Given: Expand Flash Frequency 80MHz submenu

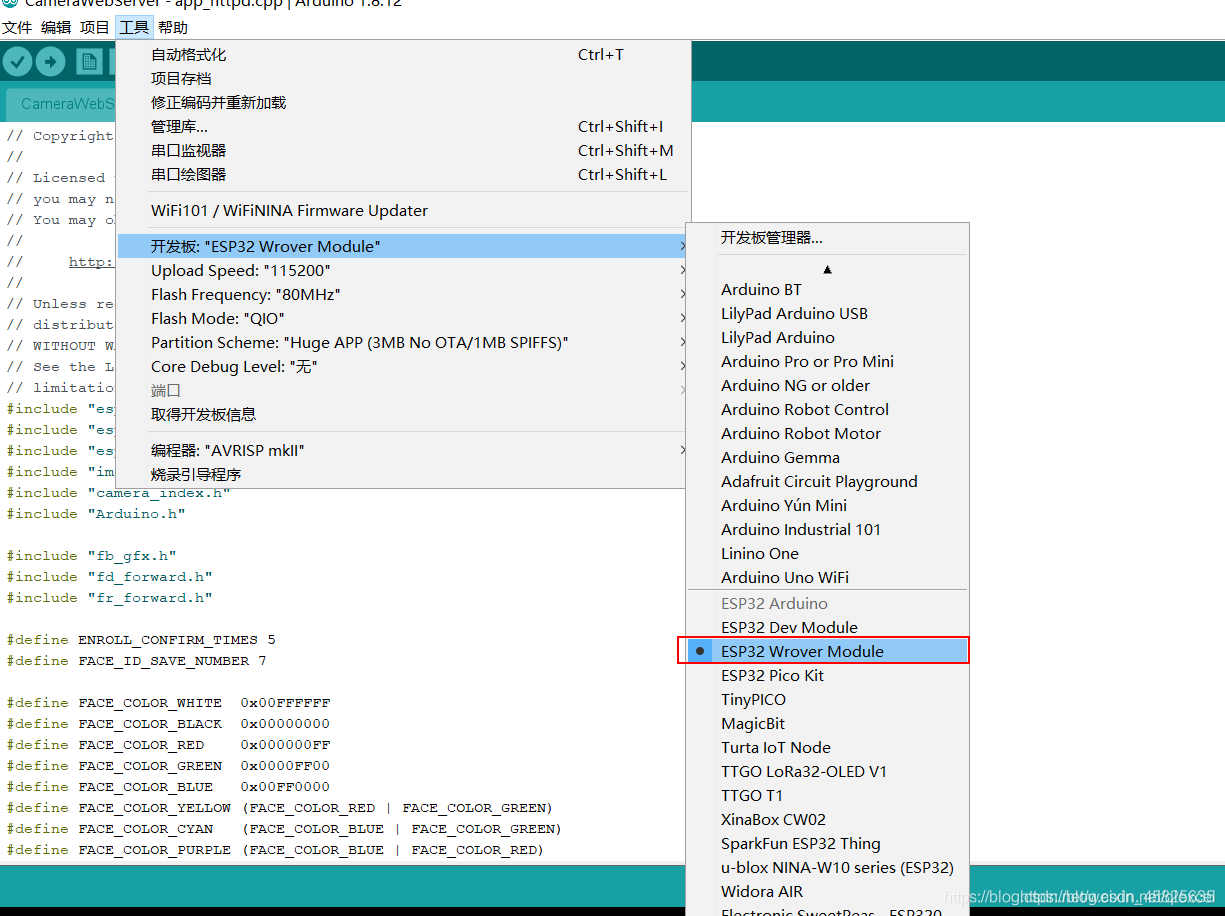Looking at the screenshot, I should (403, 295).
